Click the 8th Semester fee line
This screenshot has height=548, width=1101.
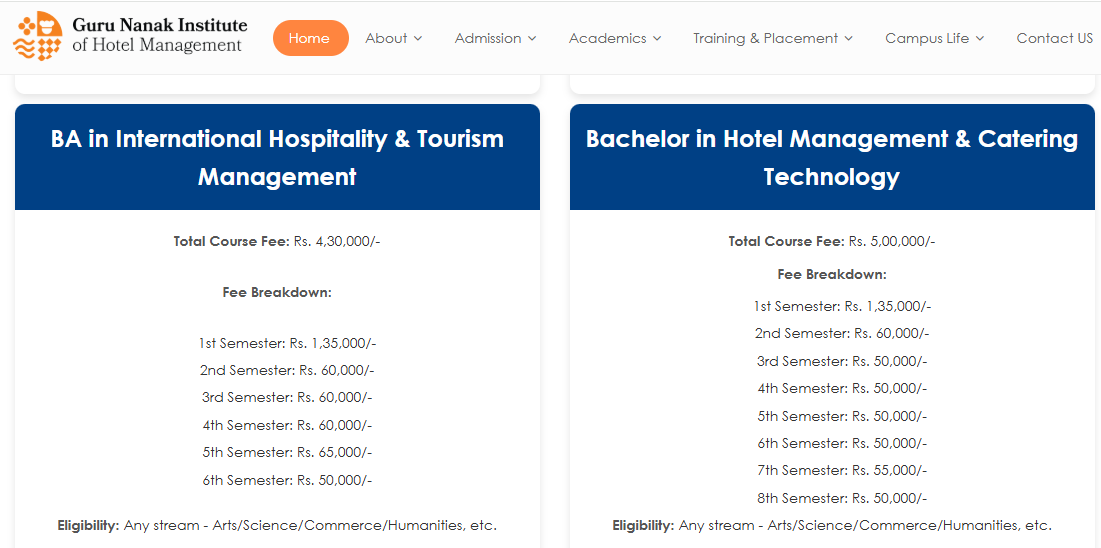(x=841, y=498)
